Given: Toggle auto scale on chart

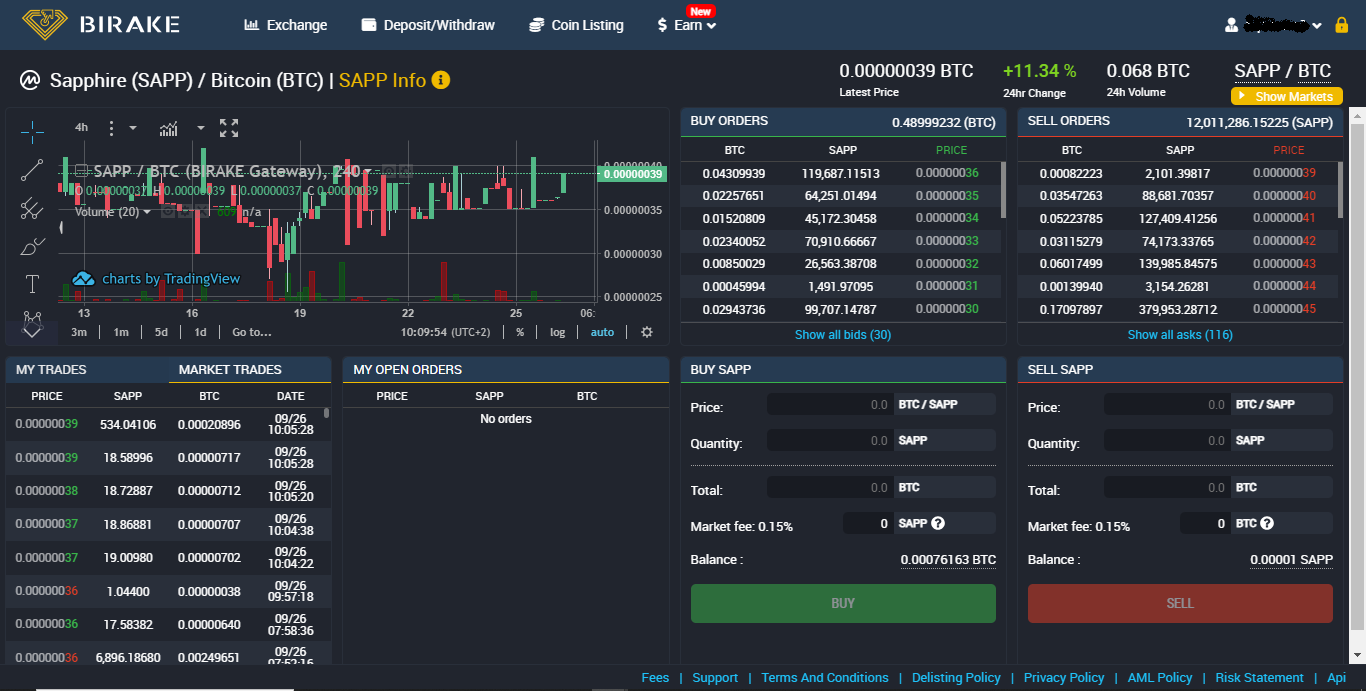Looking at the screenshot, I should click(602, 332).
